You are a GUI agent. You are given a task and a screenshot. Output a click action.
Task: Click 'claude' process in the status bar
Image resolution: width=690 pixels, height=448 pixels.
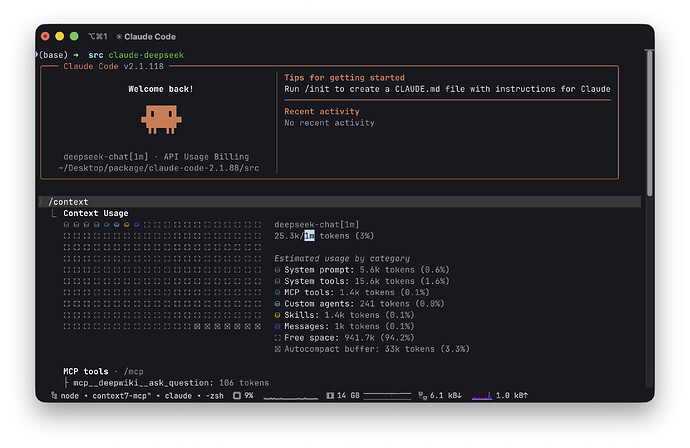tap(178, 396)
